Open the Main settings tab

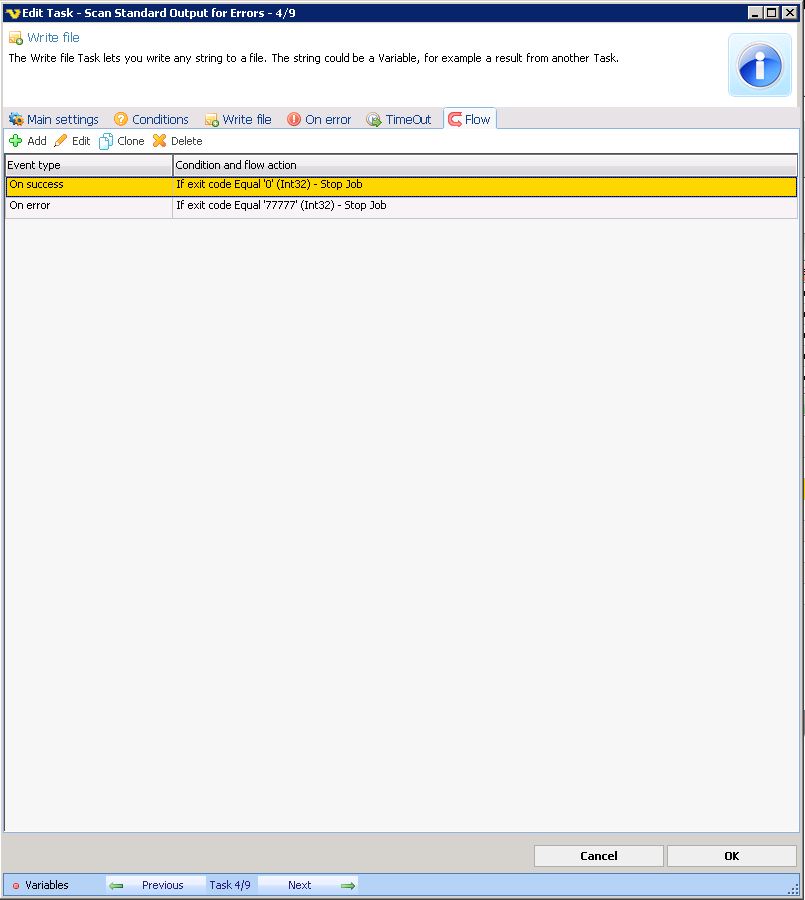click(x=54, y=119)
